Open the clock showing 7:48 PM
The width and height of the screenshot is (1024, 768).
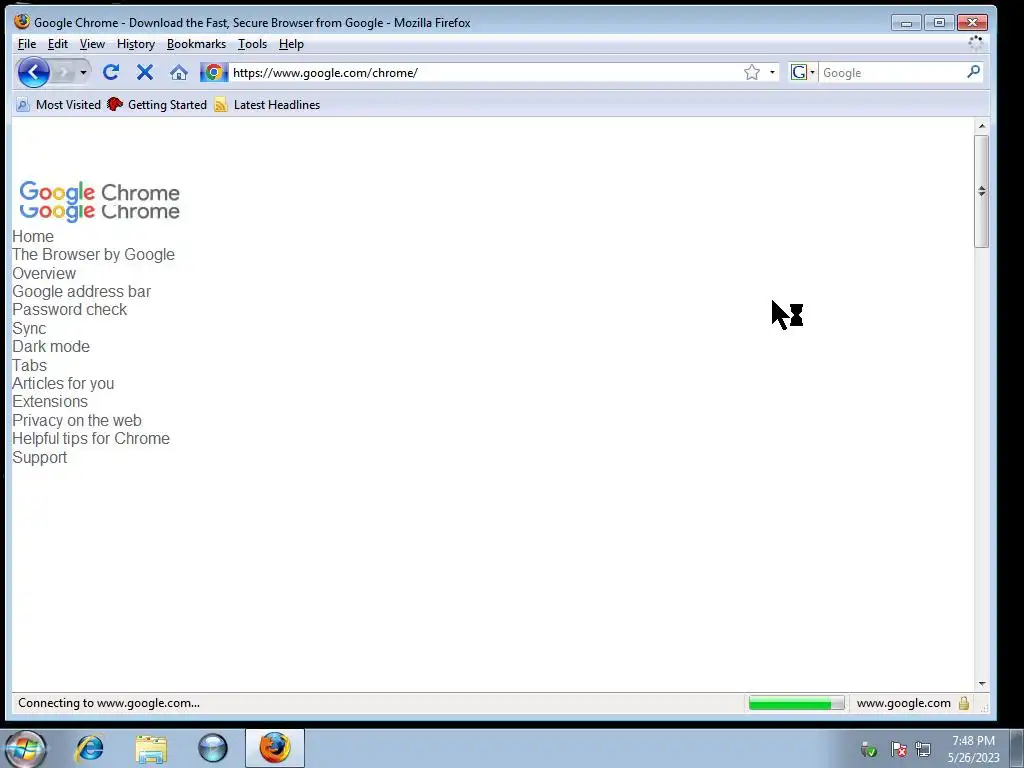tap(973, 749)
